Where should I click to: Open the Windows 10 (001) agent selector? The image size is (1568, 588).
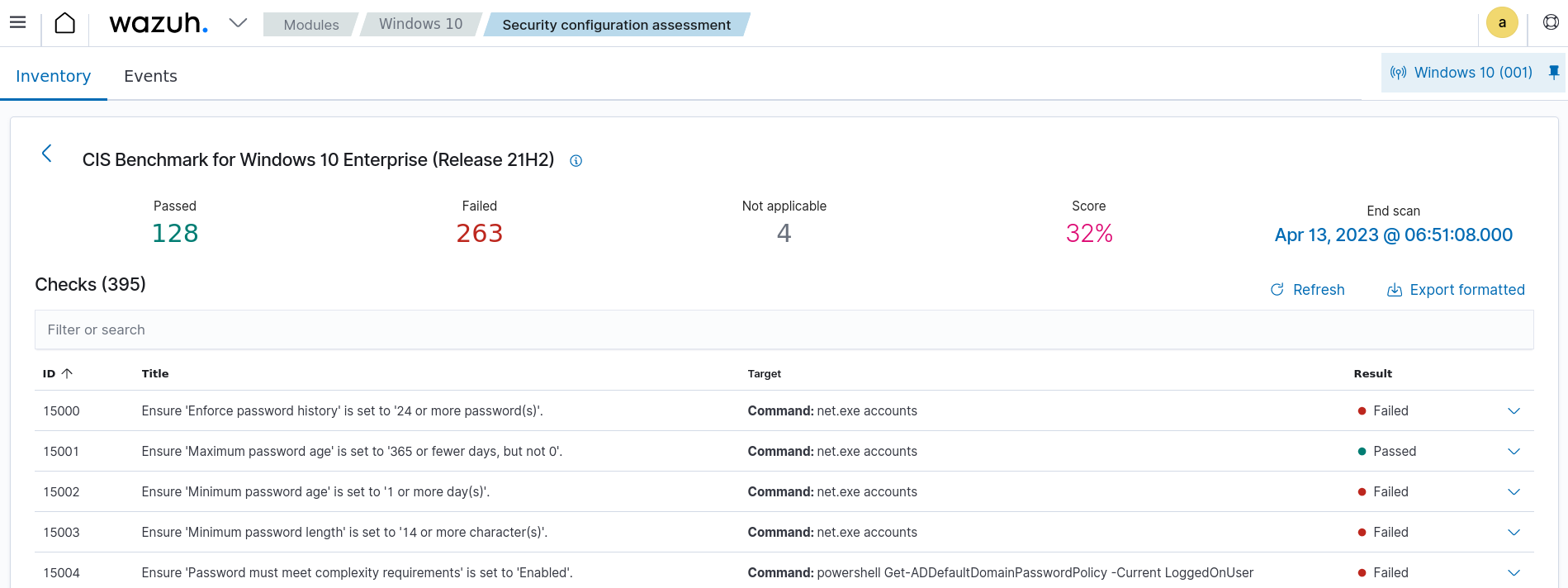click(x=1461, y=73)
